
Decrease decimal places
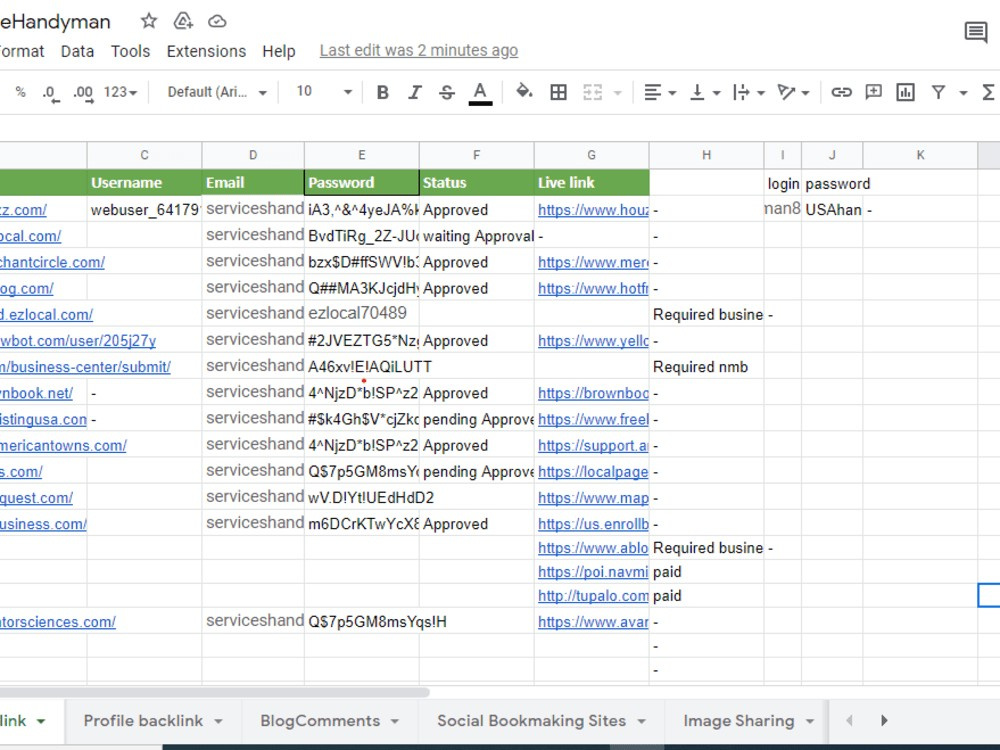click(x=50, y=93)
